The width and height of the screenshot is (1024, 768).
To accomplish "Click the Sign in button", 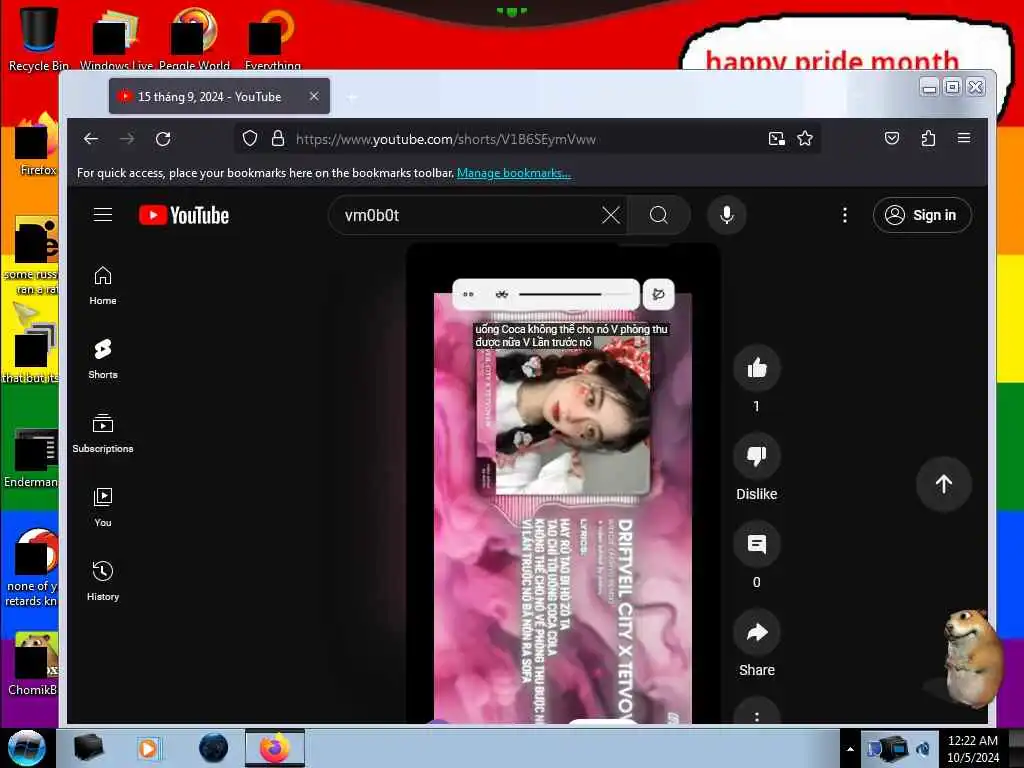I will tap(922, 215).
